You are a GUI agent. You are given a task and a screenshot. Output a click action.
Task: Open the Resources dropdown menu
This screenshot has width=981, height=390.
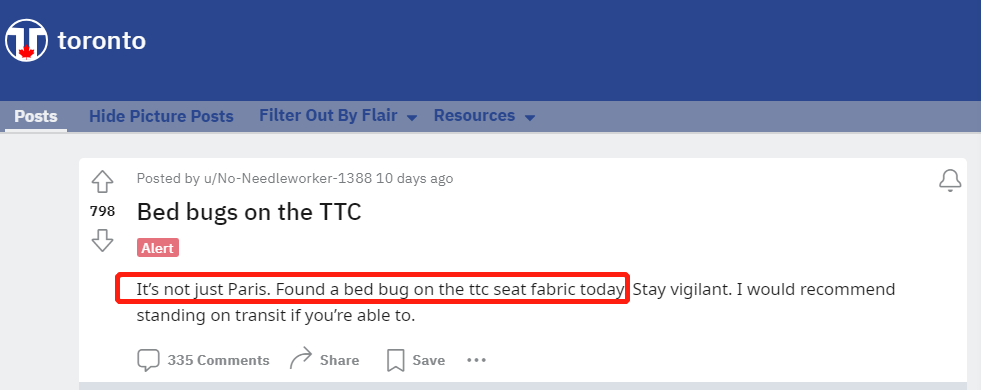point(484,116)
